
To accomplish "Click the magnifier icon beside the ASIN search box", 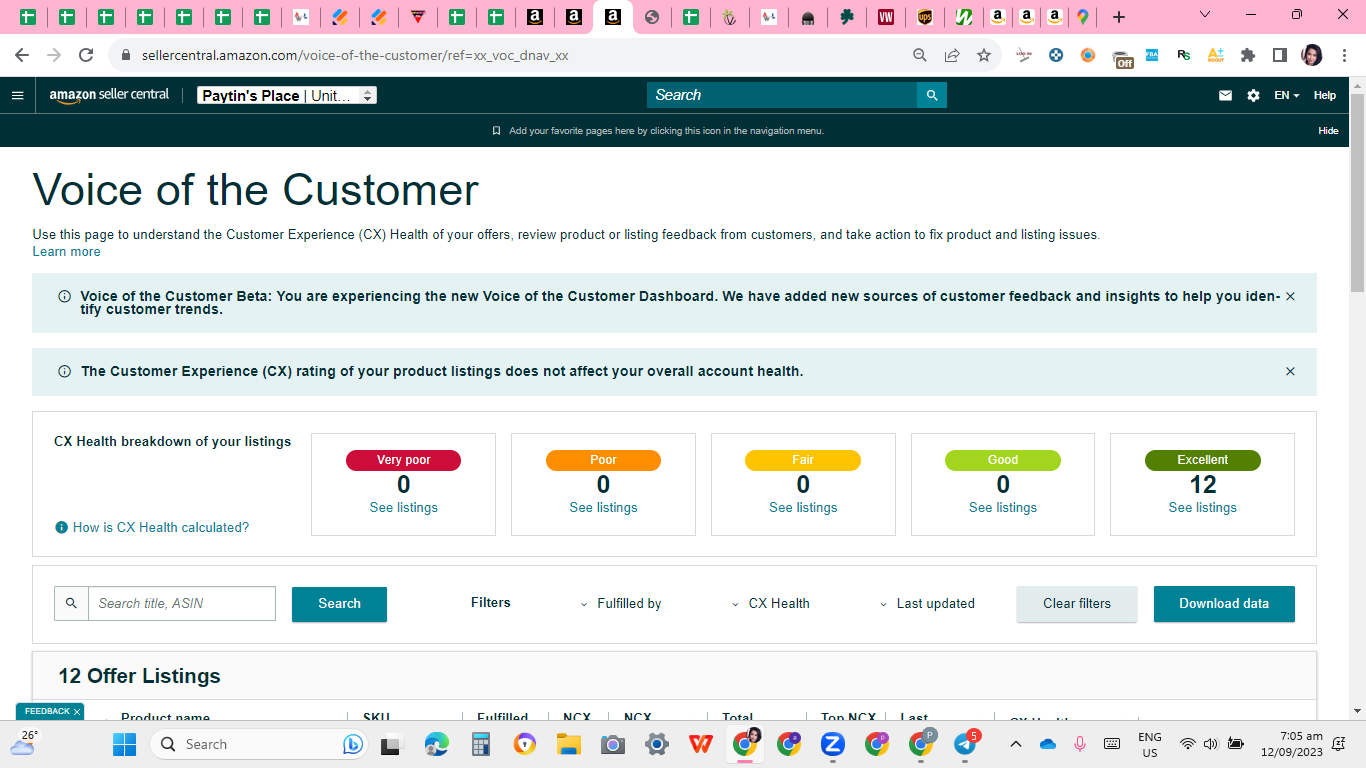I will 71,603.
